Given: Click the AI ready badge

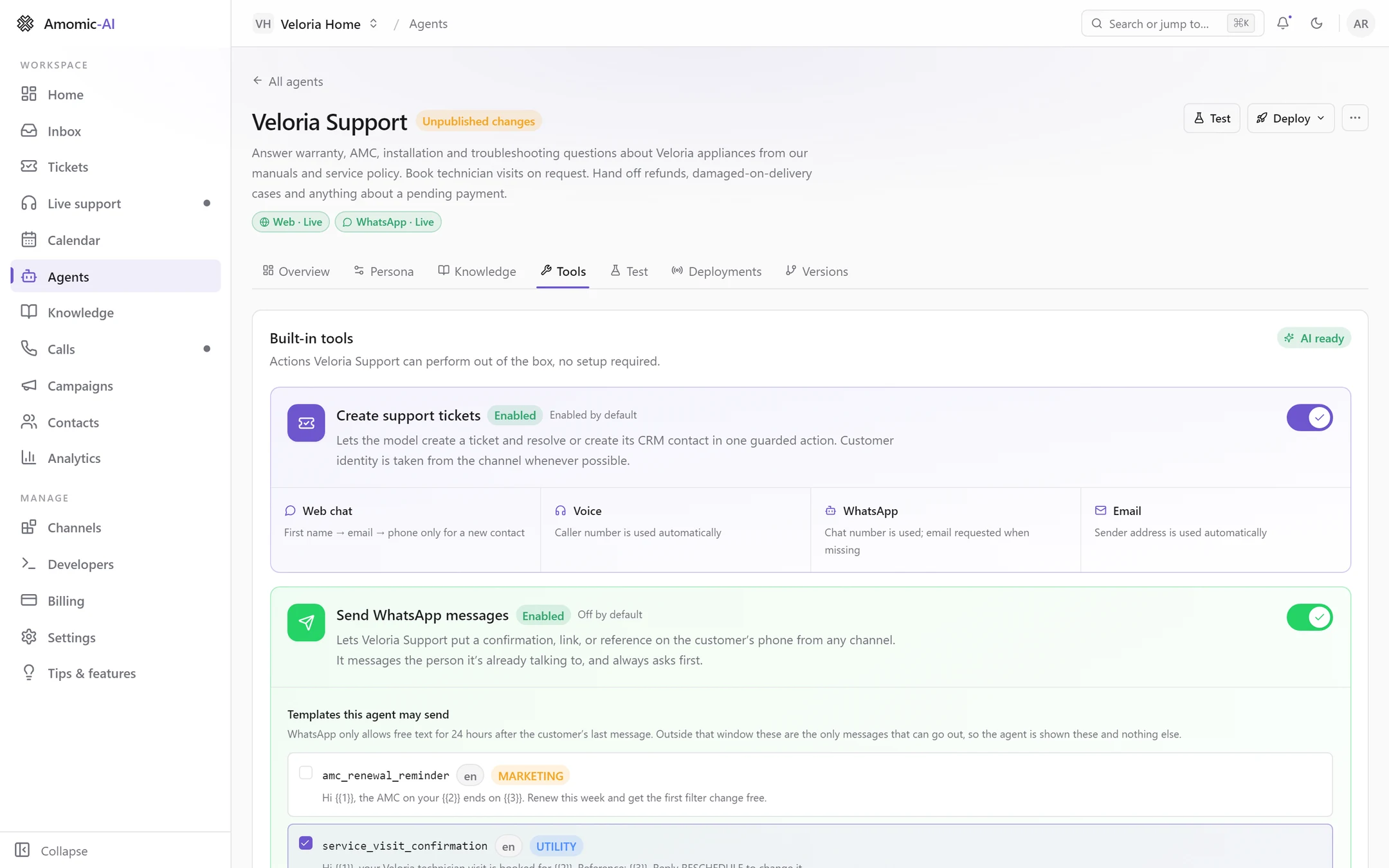Looking at the screenshot, I should [x=1314, y=338].
